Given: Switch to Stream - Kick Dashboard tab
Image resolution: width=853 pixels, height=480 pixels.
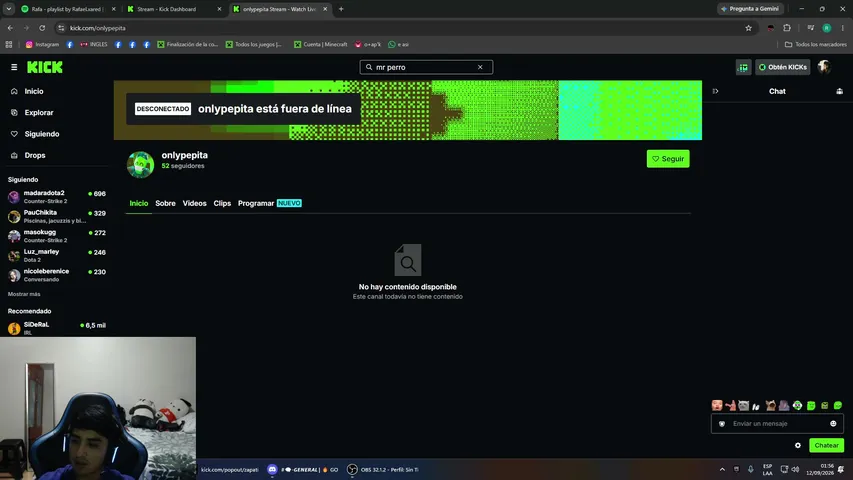Looking at the screenshot, I should click(x=174, y=9).
